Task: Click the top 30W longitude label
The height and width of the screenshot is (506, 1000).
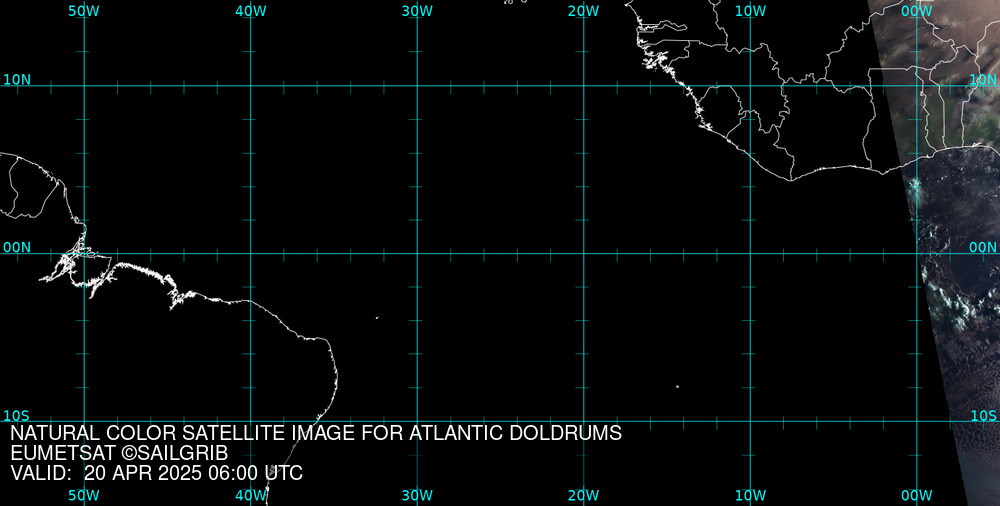Action: pos(417,11)
